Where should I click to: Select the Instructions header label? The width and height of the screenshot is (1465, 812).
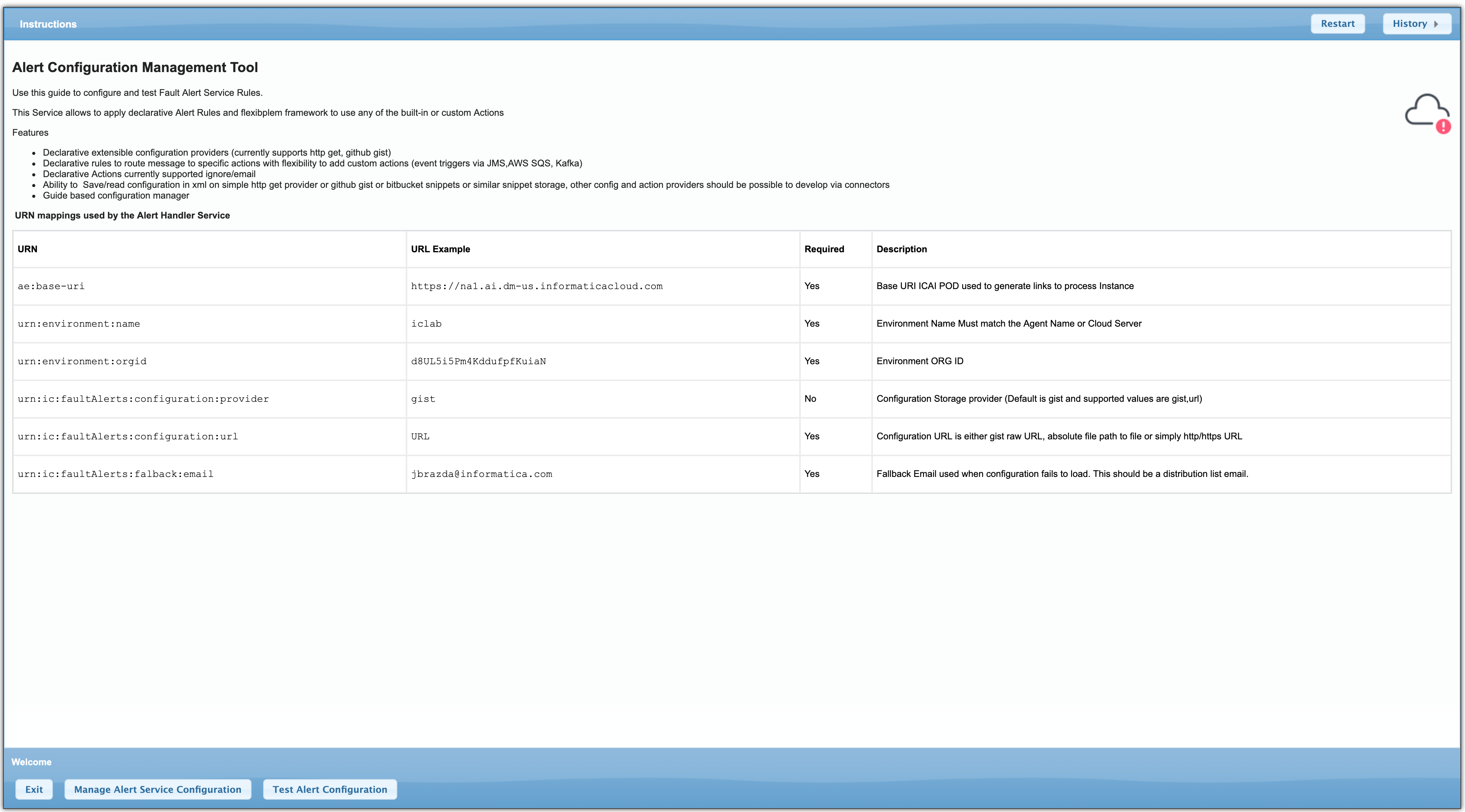(48, 24)
